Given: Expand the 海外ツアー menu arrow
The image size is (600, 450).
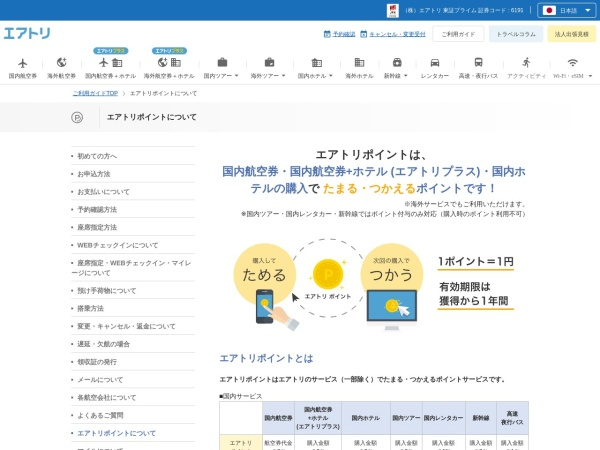Looking at the screenshot, I should (x=284, y=76).
